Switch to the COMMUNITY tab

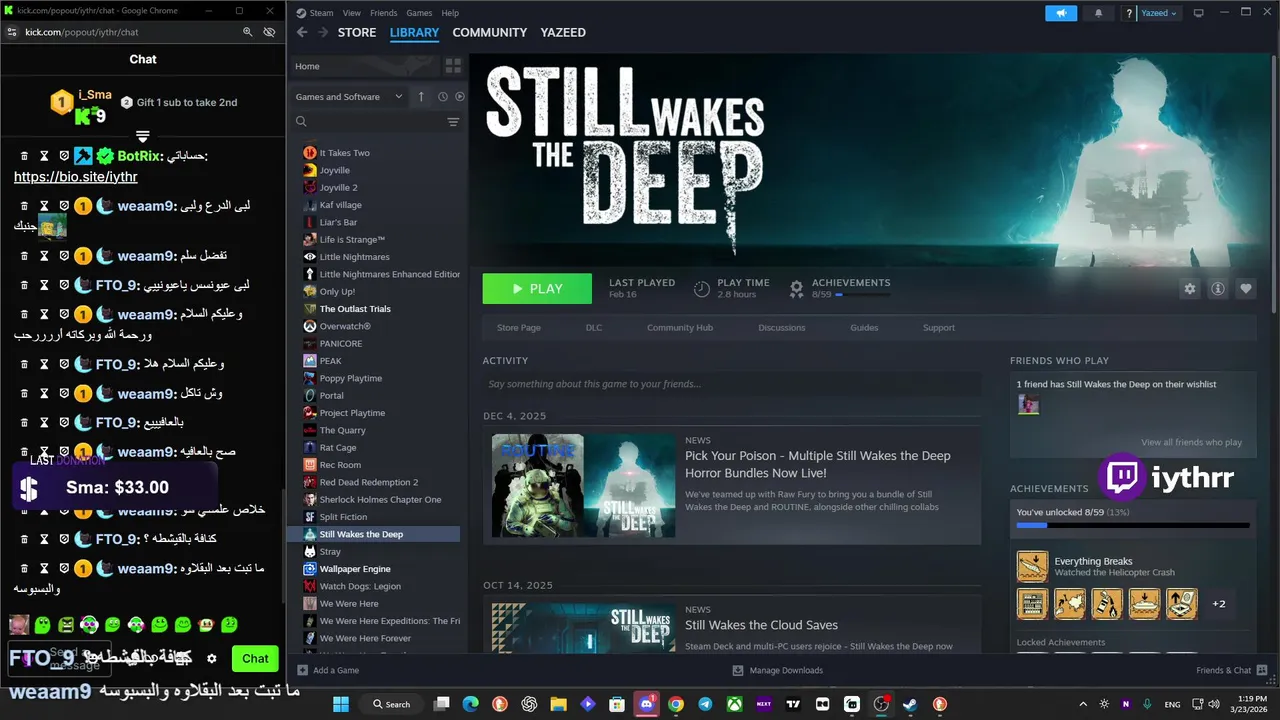tap(489, 32)
